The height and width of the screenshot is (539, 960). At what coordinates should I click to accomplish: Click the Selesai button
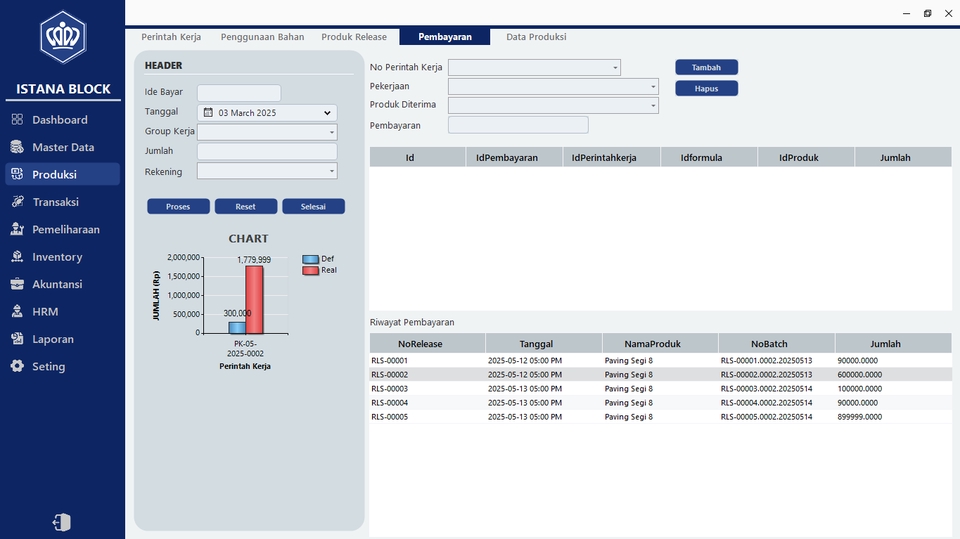pos(313,206)
